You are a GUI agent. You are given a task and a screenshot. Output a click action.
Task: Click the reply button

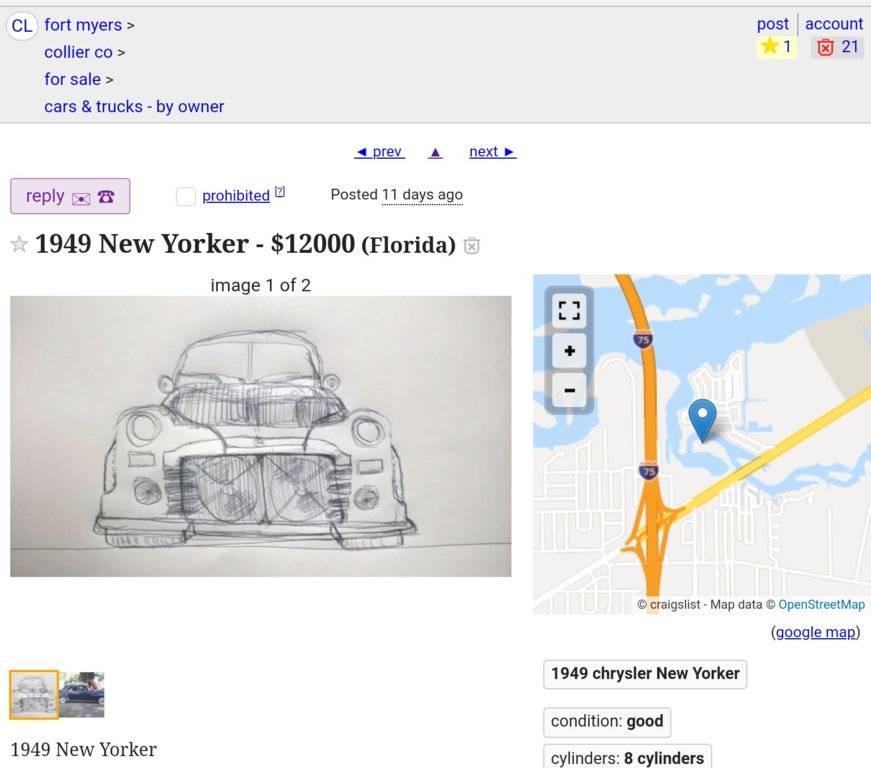pos(70,196)
